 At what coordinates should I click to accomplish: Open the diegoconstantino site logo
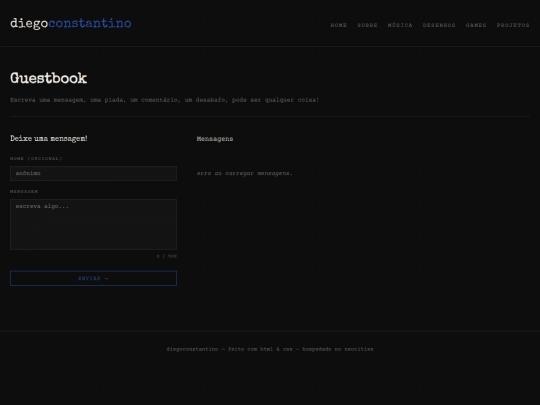(71, 23)
